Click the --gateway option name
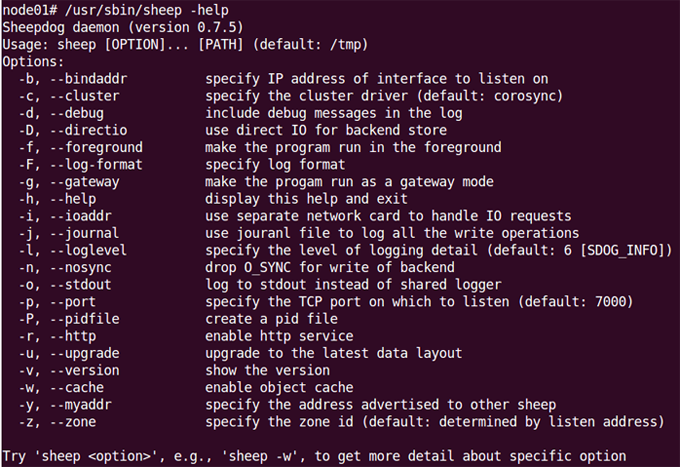680x467 pixels. click(85, 182)
